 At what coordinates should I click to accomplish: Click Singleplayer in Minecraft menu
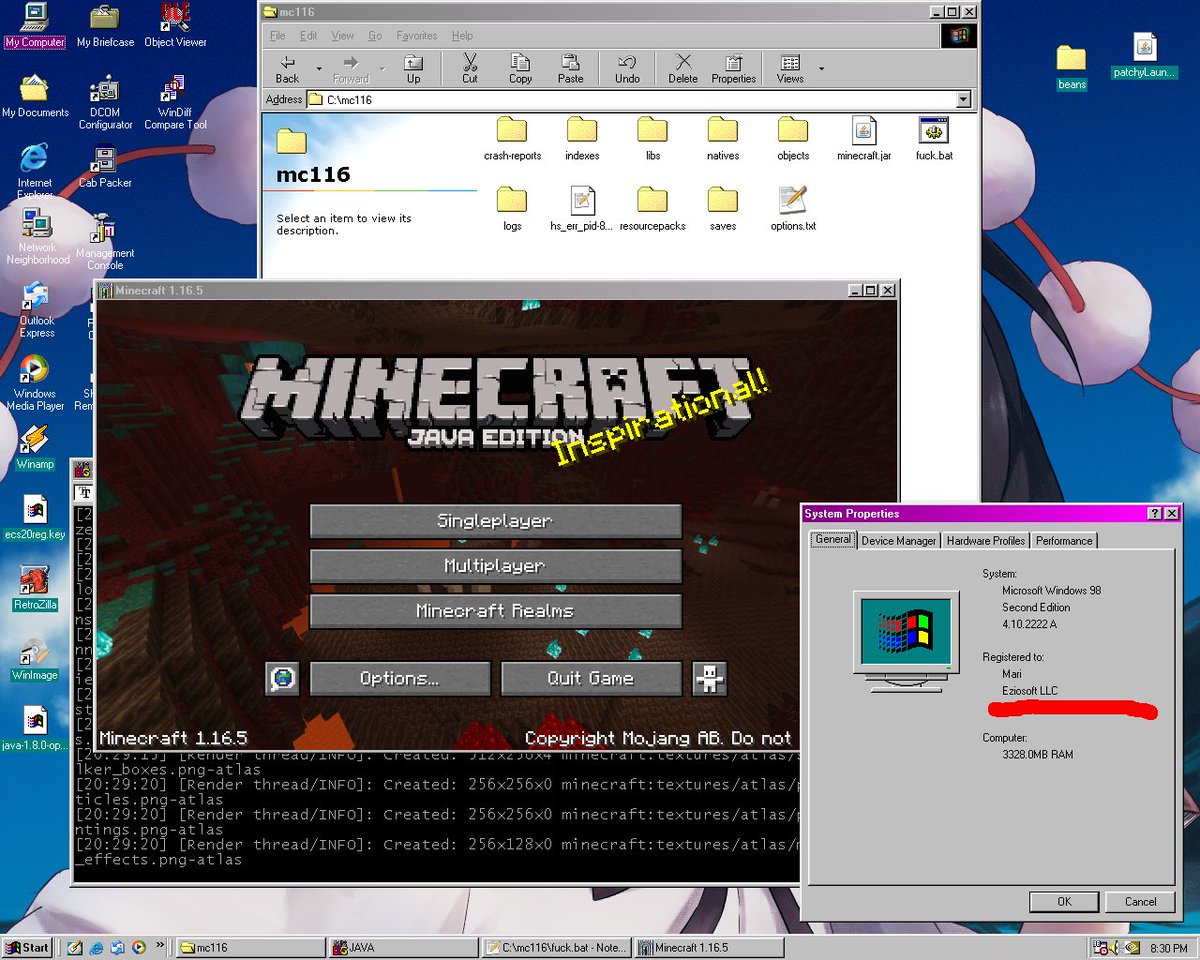(495, 521)
